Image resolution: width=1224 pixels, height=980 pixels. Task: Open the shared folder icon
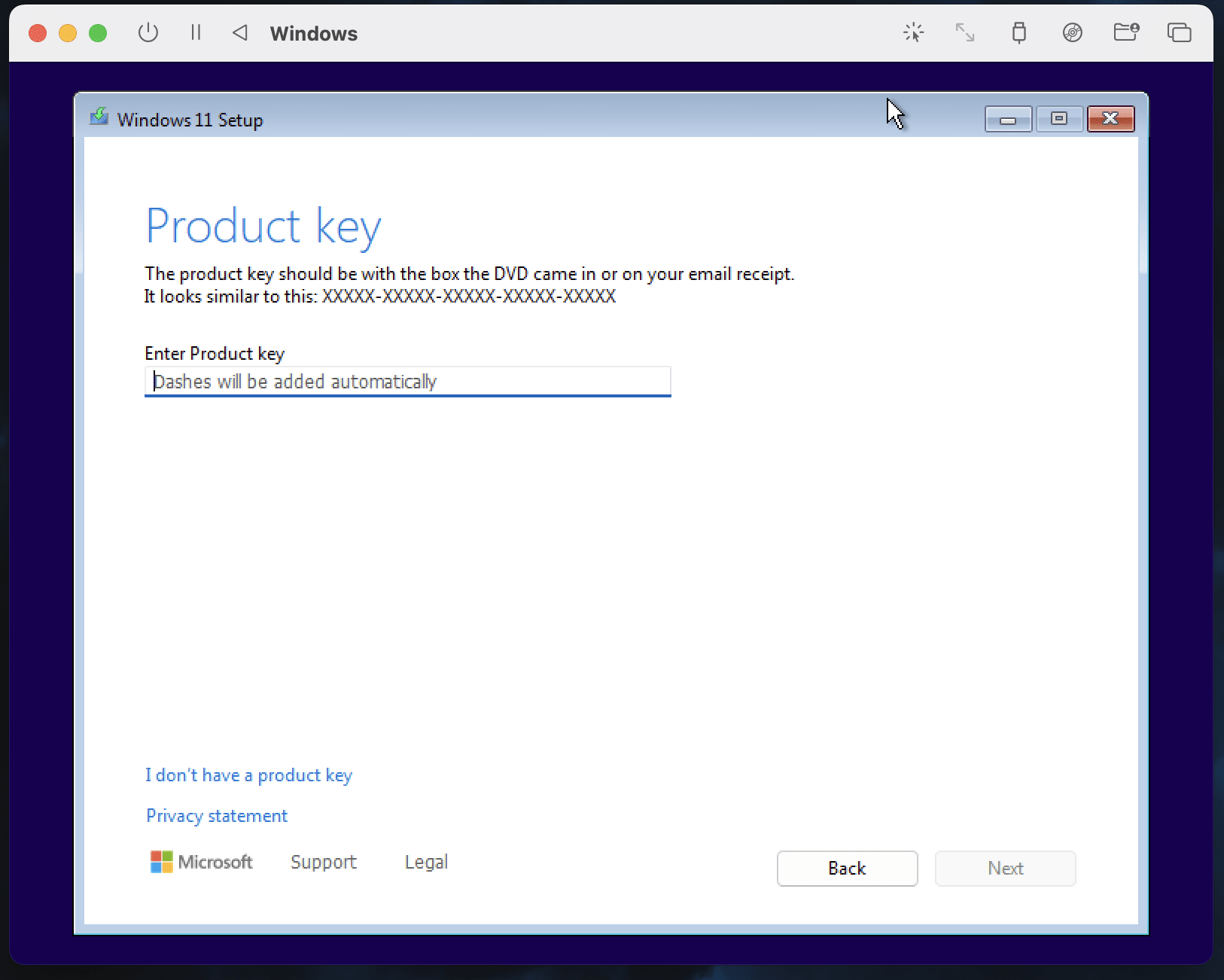coord(1126,32)
